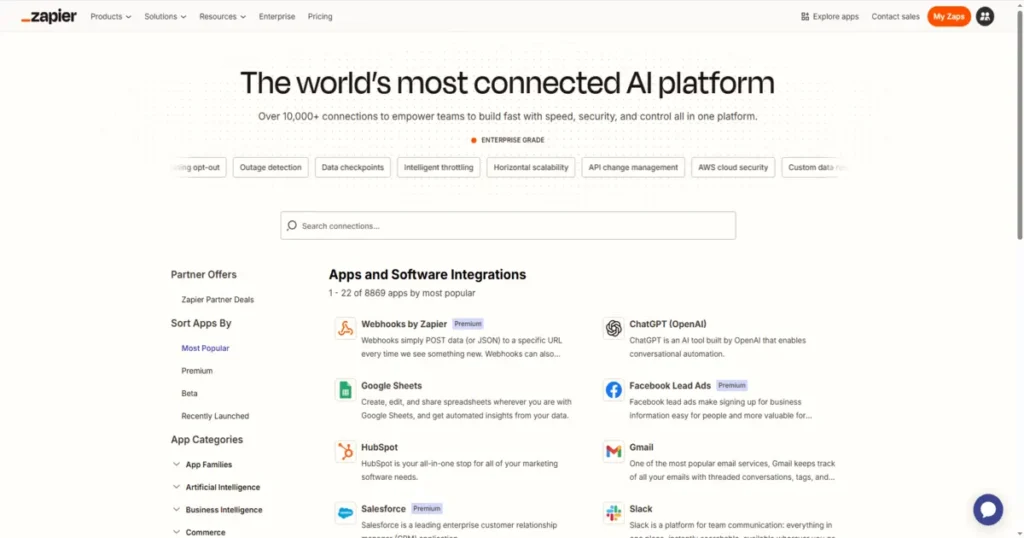The width and height of the screenshot is (1024, 538).
Task: Click the Explore apps grid icon
Action: point(805,16)
